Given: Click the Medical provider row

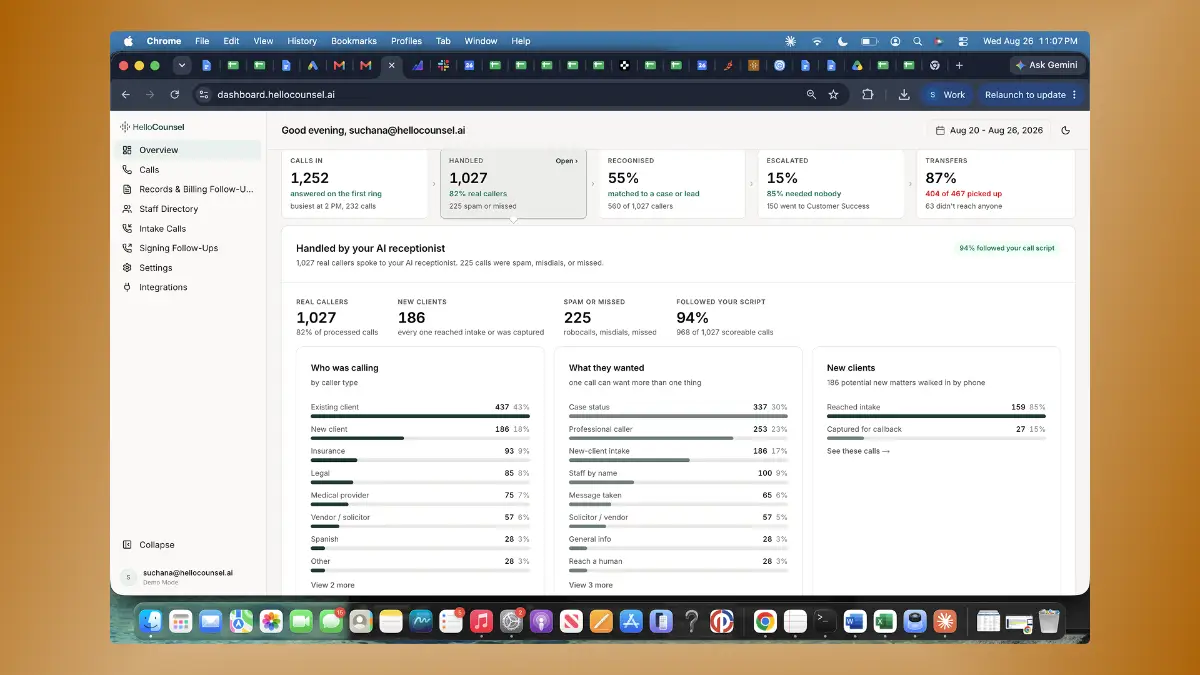Looking at the screenshot, I should [x=420, y=497].
